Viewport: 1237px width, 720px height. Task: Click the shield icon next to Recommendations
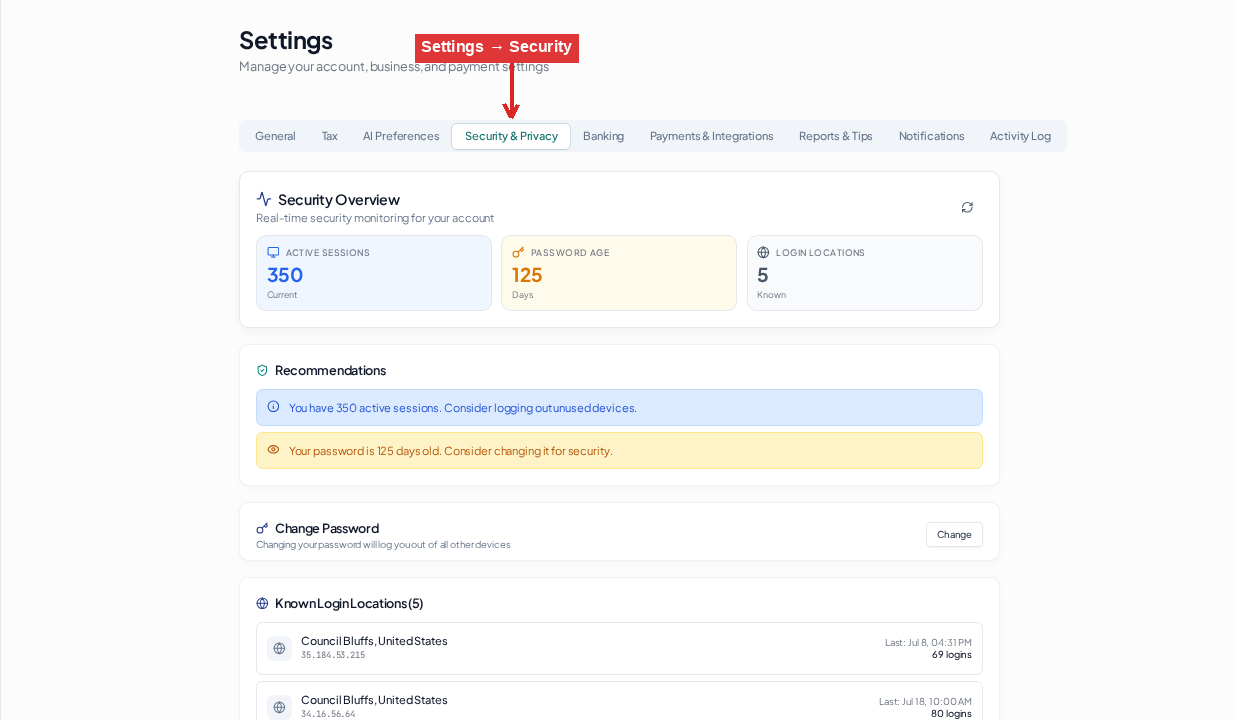click(x=262, y=370)
